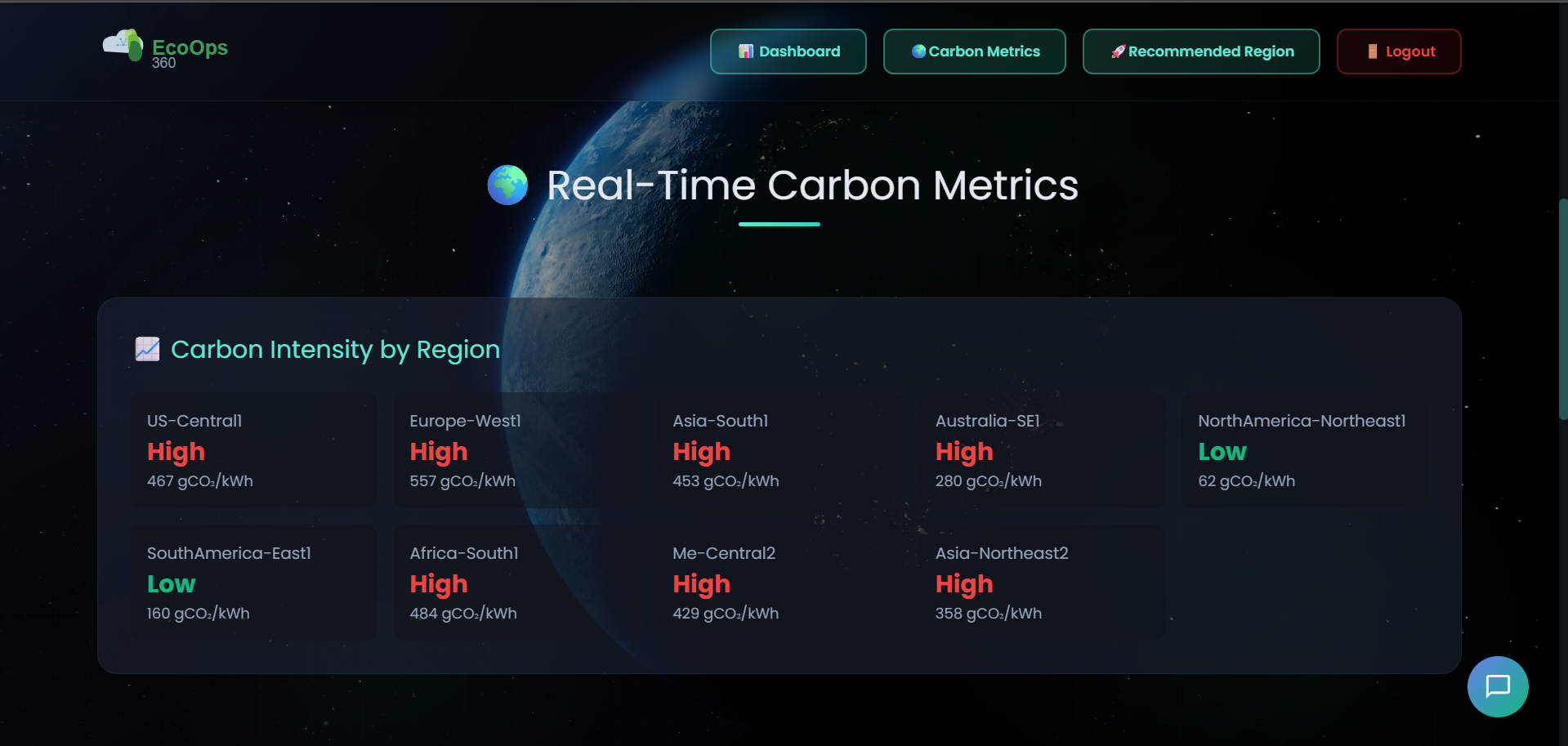The width and height of the screenshot is (1568, 746).
Task: Switch to the Dashboard tab
Action: [788, 51]
